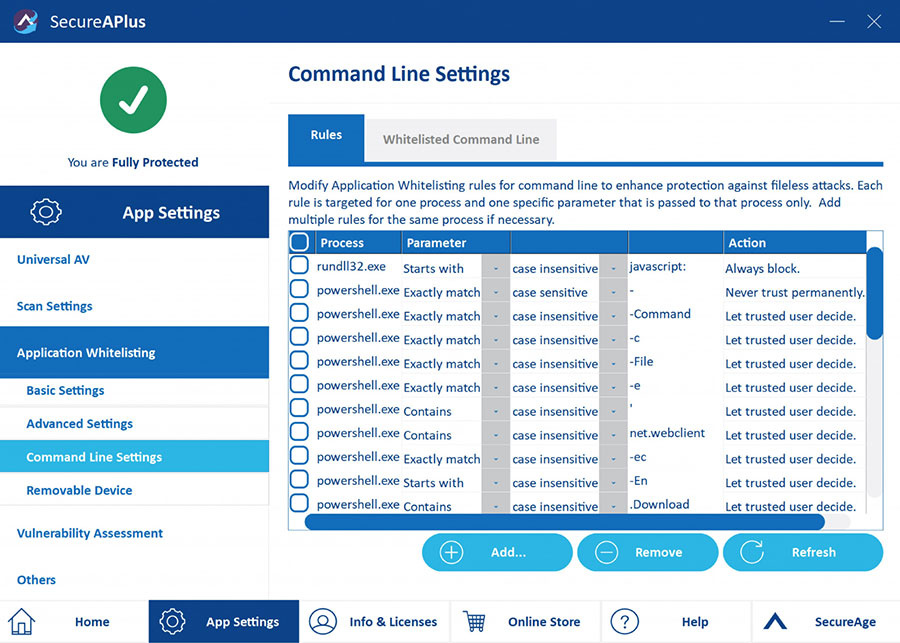The width and height of the screenshot is (900, 643).
Task: Check the powershell.exe '-Command' rule checkbox
Action: [299, 313]
